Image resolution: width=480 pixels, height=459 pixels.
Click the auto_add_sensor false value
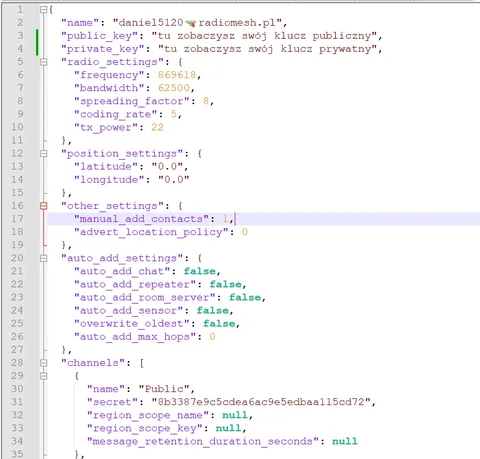[x=213, y=311]
